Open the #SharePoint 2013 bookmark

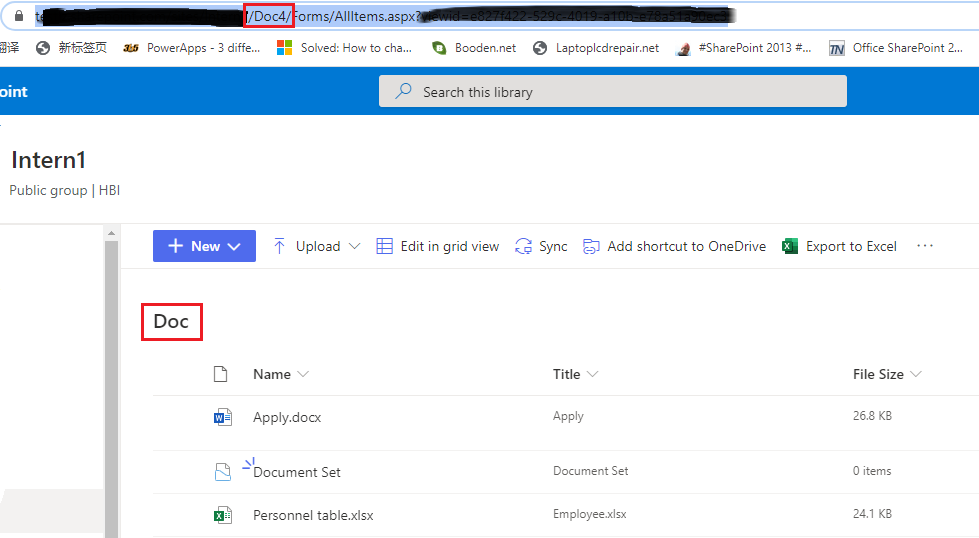coord(744,48)
